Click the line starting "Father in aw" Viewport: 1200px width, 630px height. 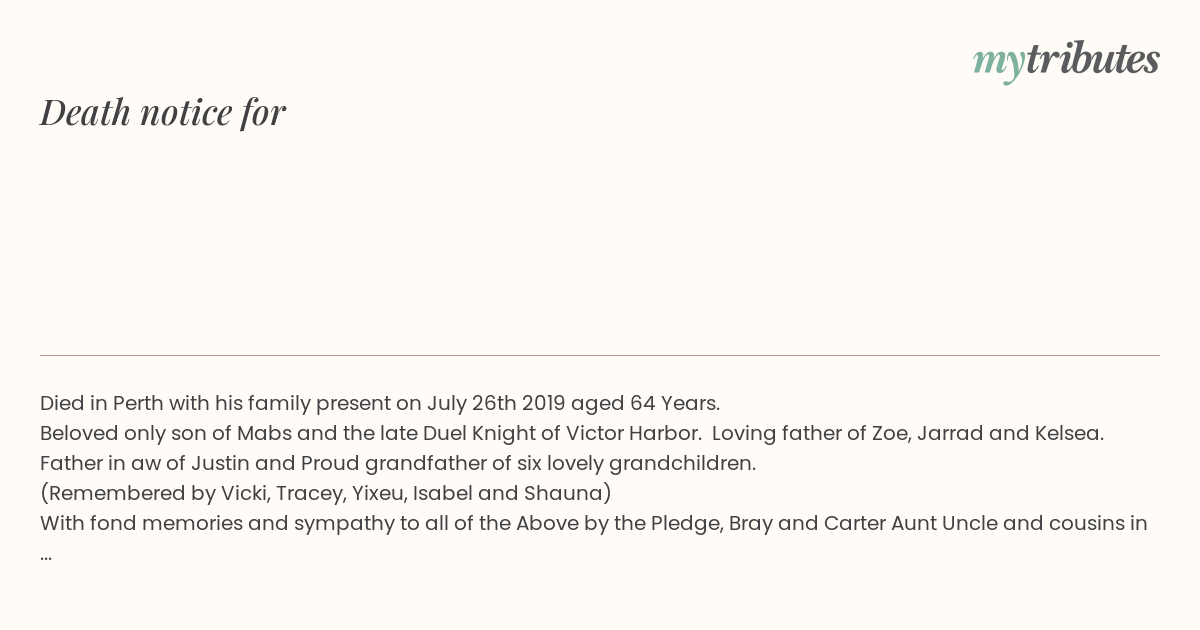coord(398,463)
